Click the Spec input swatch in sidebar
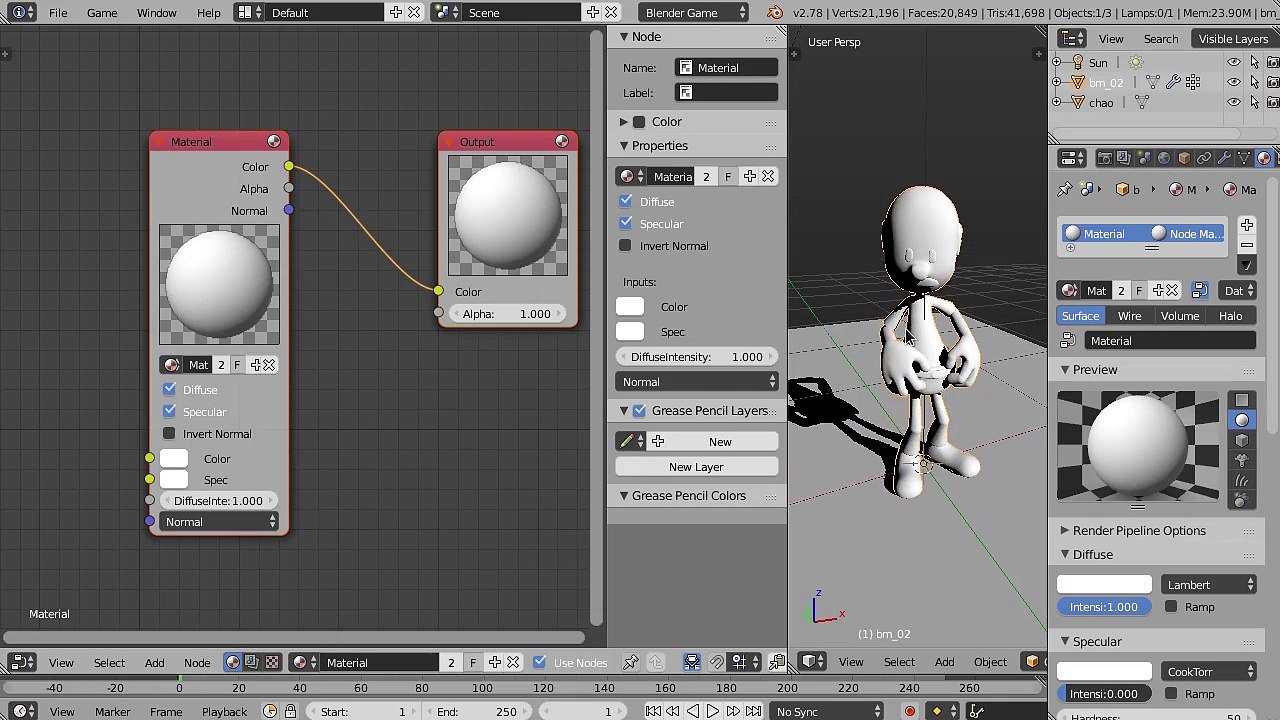1280x720 pixels. pyautogui.click(x=630, y=332)
